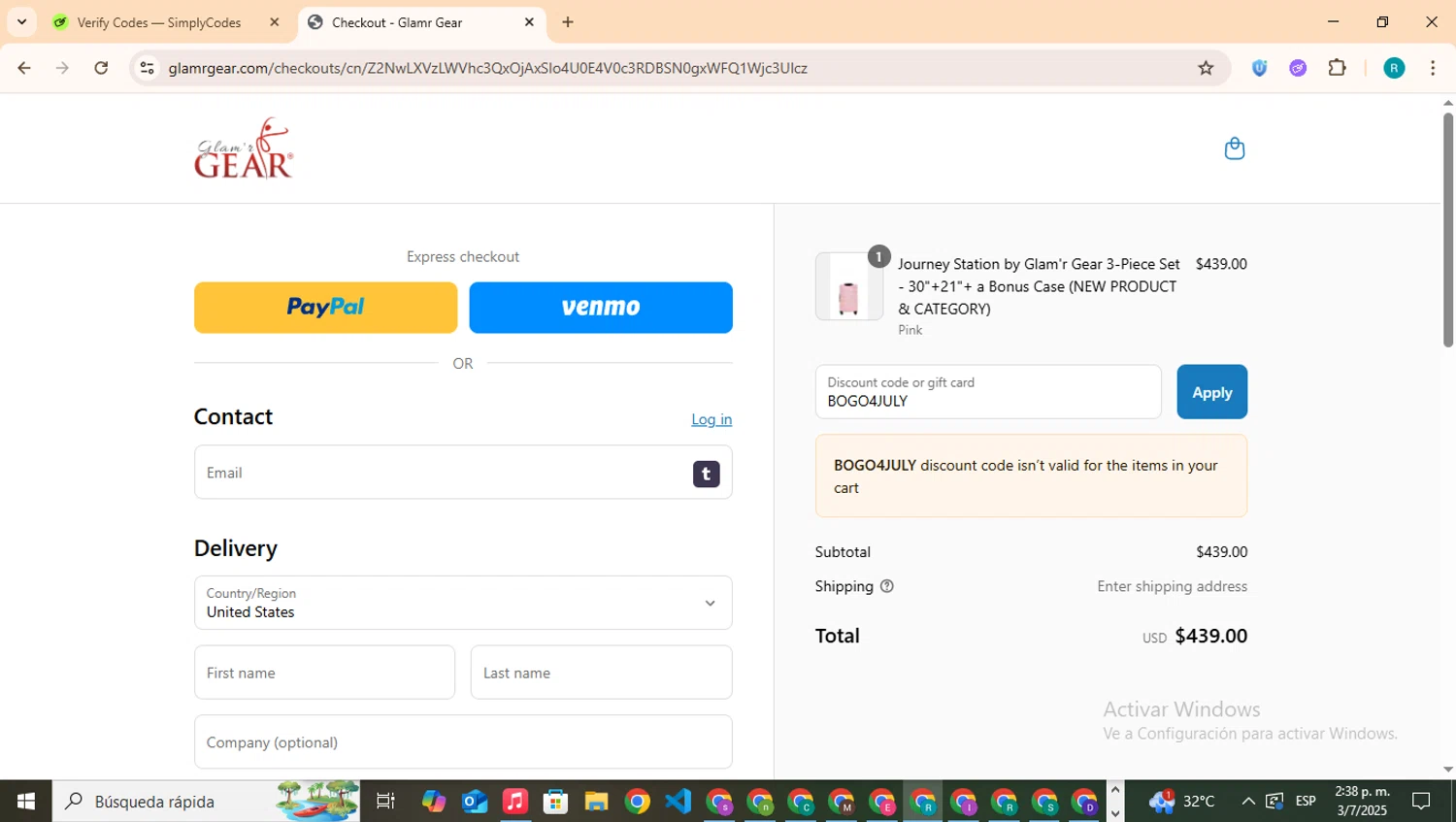This screenshot has height=822, width=1456.
Task: Open a new browser tab
Action: point(568,22)
